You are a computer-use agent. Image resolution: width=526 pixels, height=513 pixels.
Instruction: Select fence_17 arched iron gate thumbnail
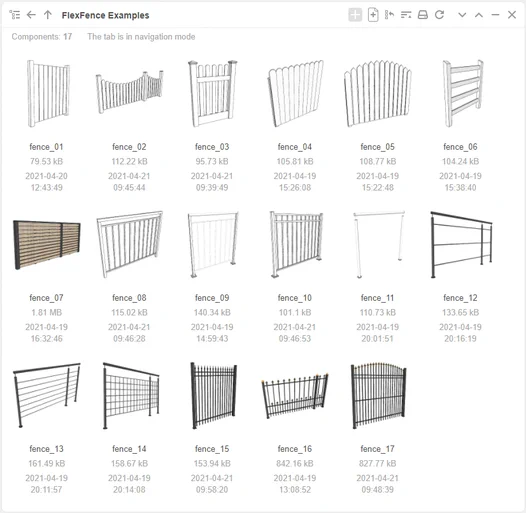point(378,395)
